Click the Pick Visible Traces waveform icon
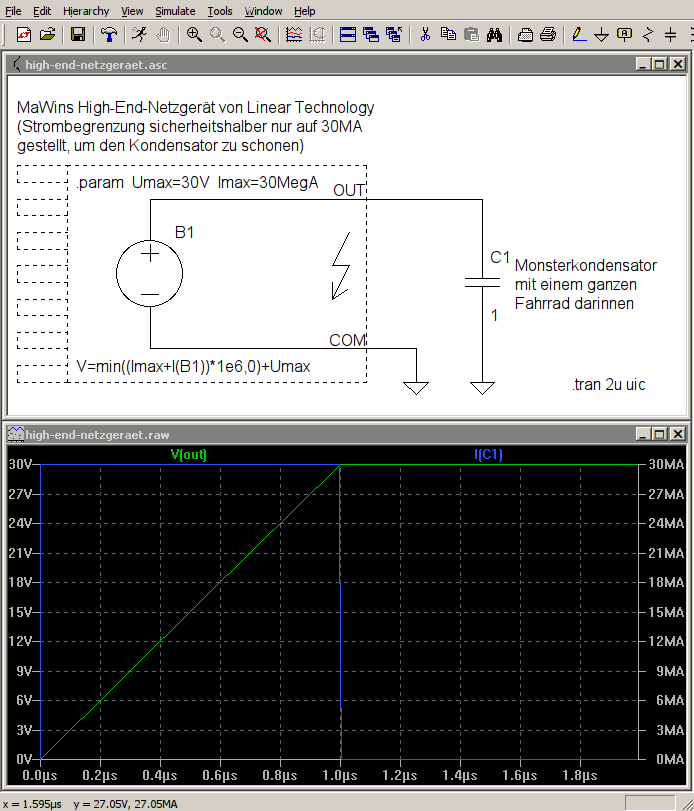The height and width of the screenshot is (811, 694). tap(294, 35)
